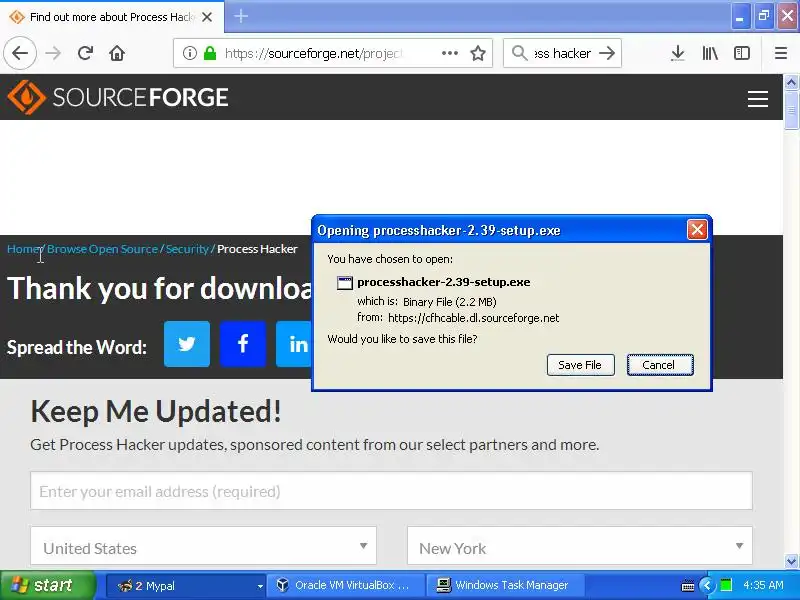This screenshot has width=800, height=600.
Task: Click the address bar URL
Action: tap(313, 53)
